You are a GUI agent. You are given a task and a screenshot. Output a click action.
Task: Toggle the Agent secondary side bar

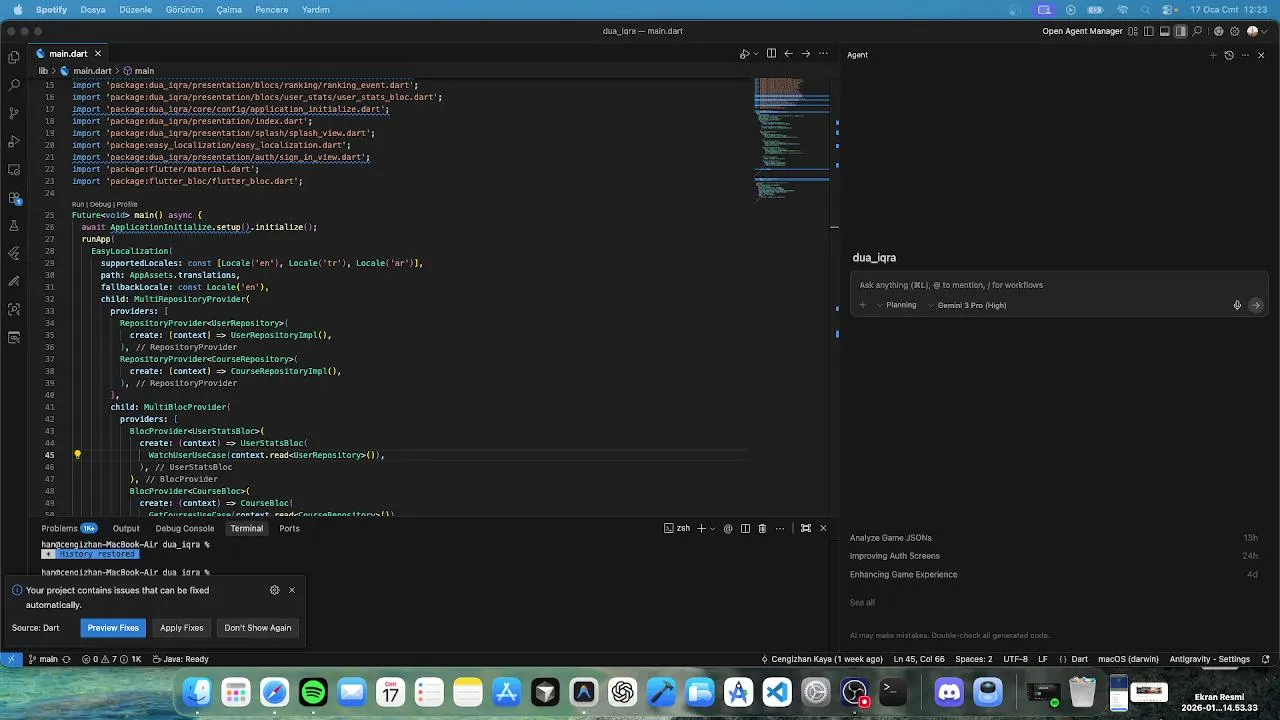coord(1181,31)
